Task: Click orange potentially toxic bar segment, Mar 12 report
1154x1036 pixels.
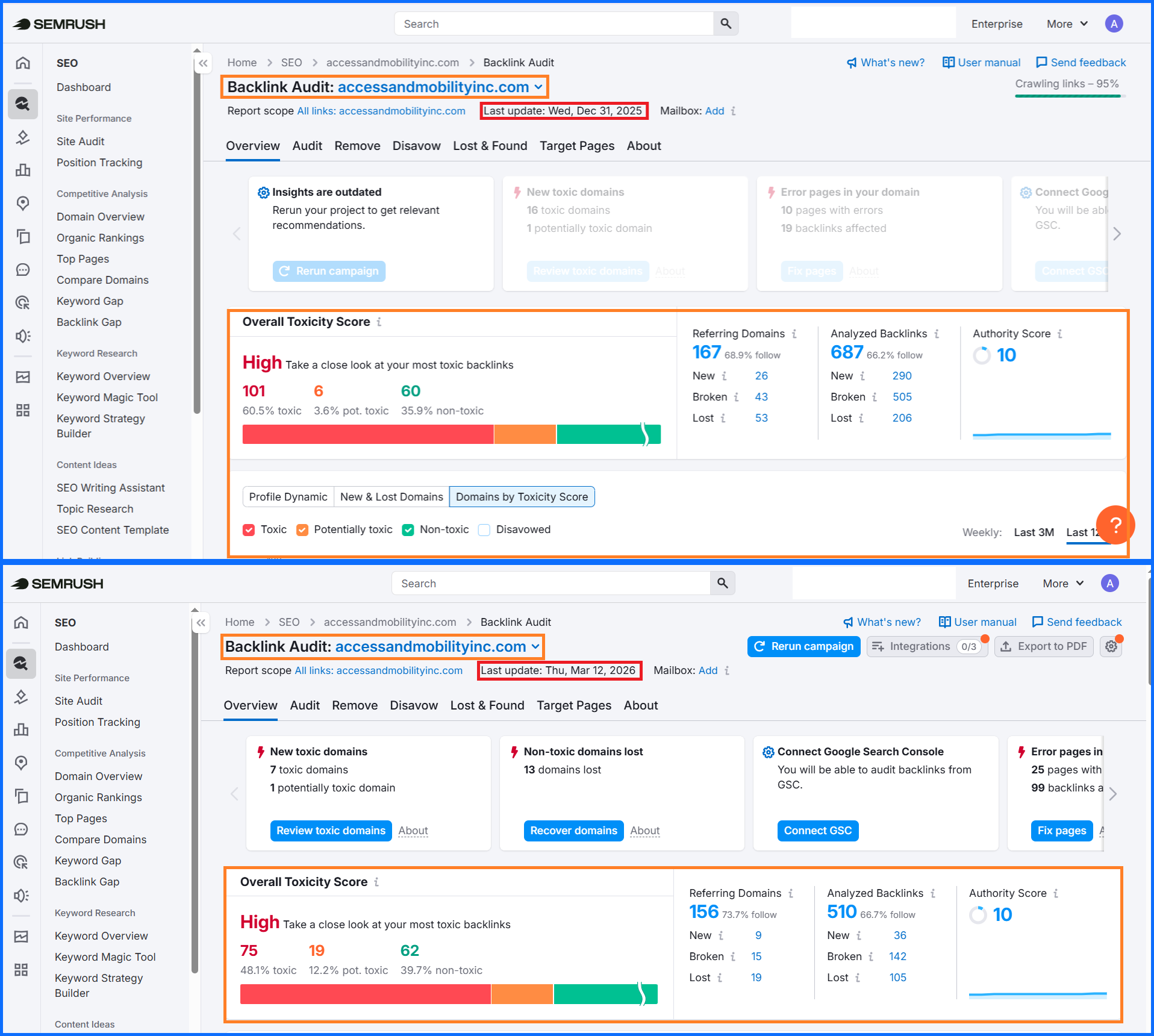Action: pos(522,994)
